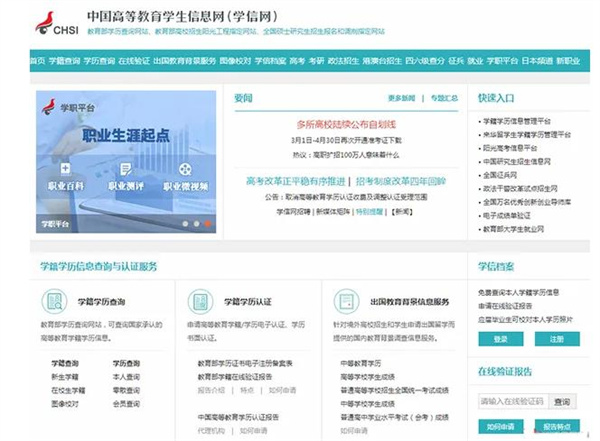The image size is (600, 441).
Task: Open 中国高等教育学历认证报告 link
Action: [238, 417]
